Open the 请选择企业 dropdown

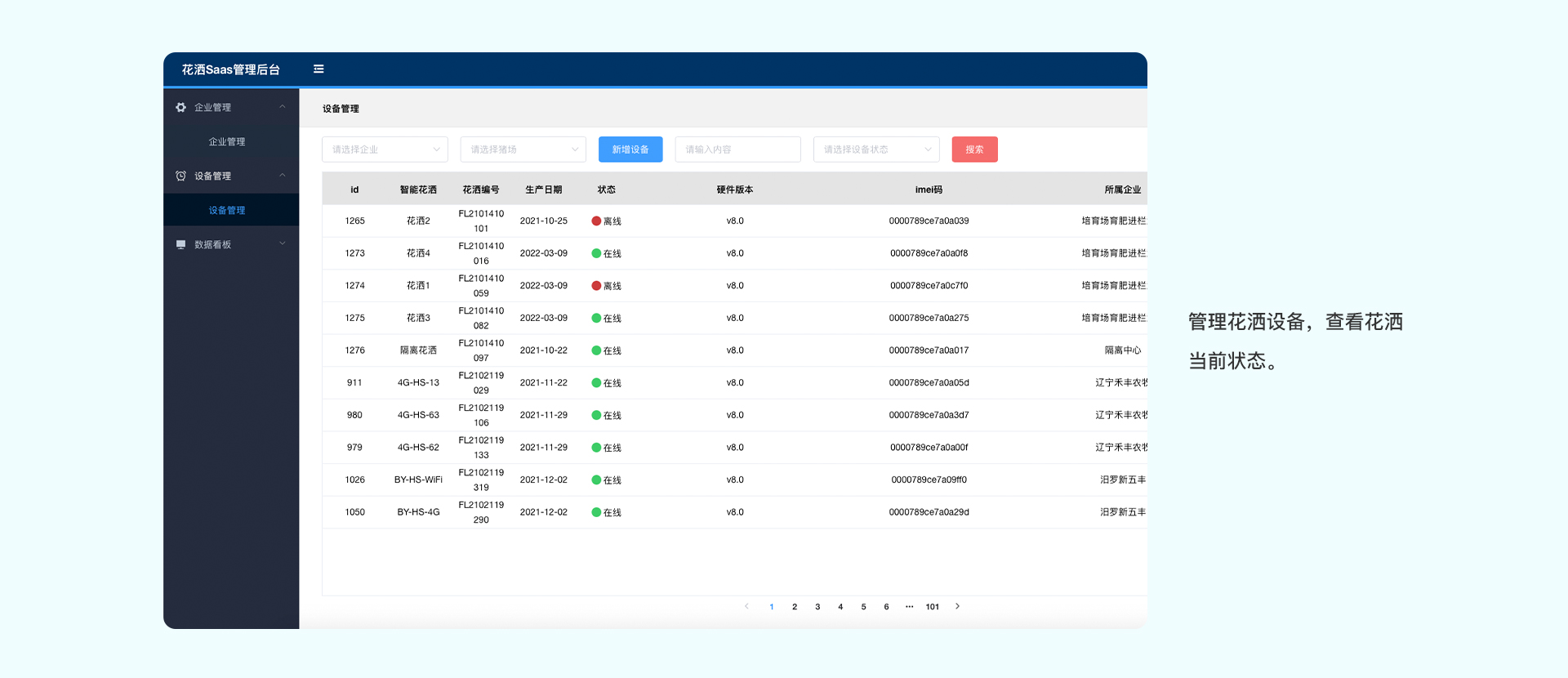[x=385, y=149]
